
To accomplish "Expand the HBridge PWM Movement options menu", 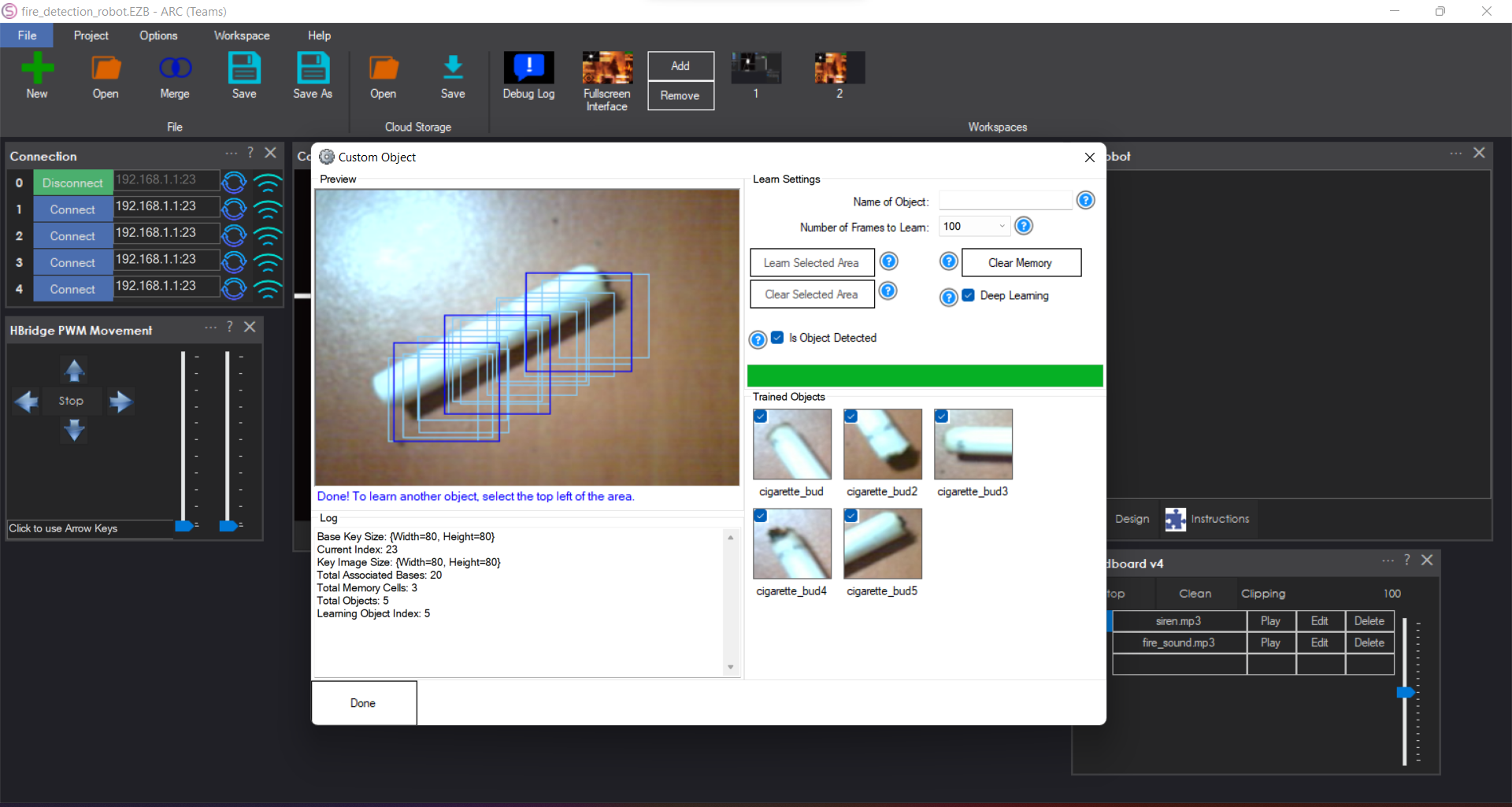I will (209, 328).
